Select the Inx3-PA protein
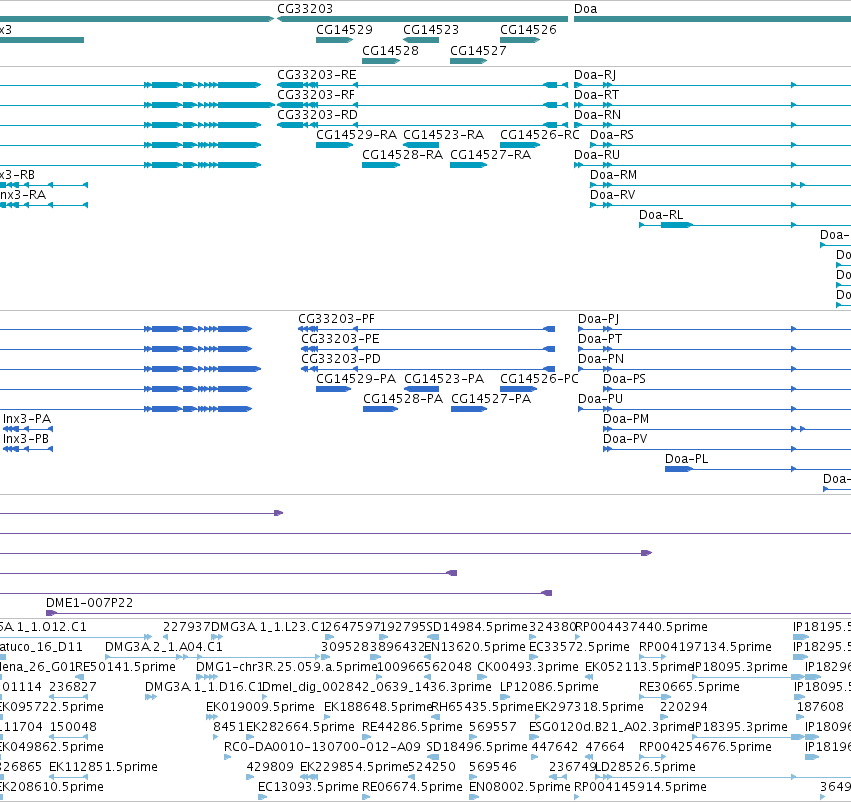This screenshot has height=802, width=851. 28,429
